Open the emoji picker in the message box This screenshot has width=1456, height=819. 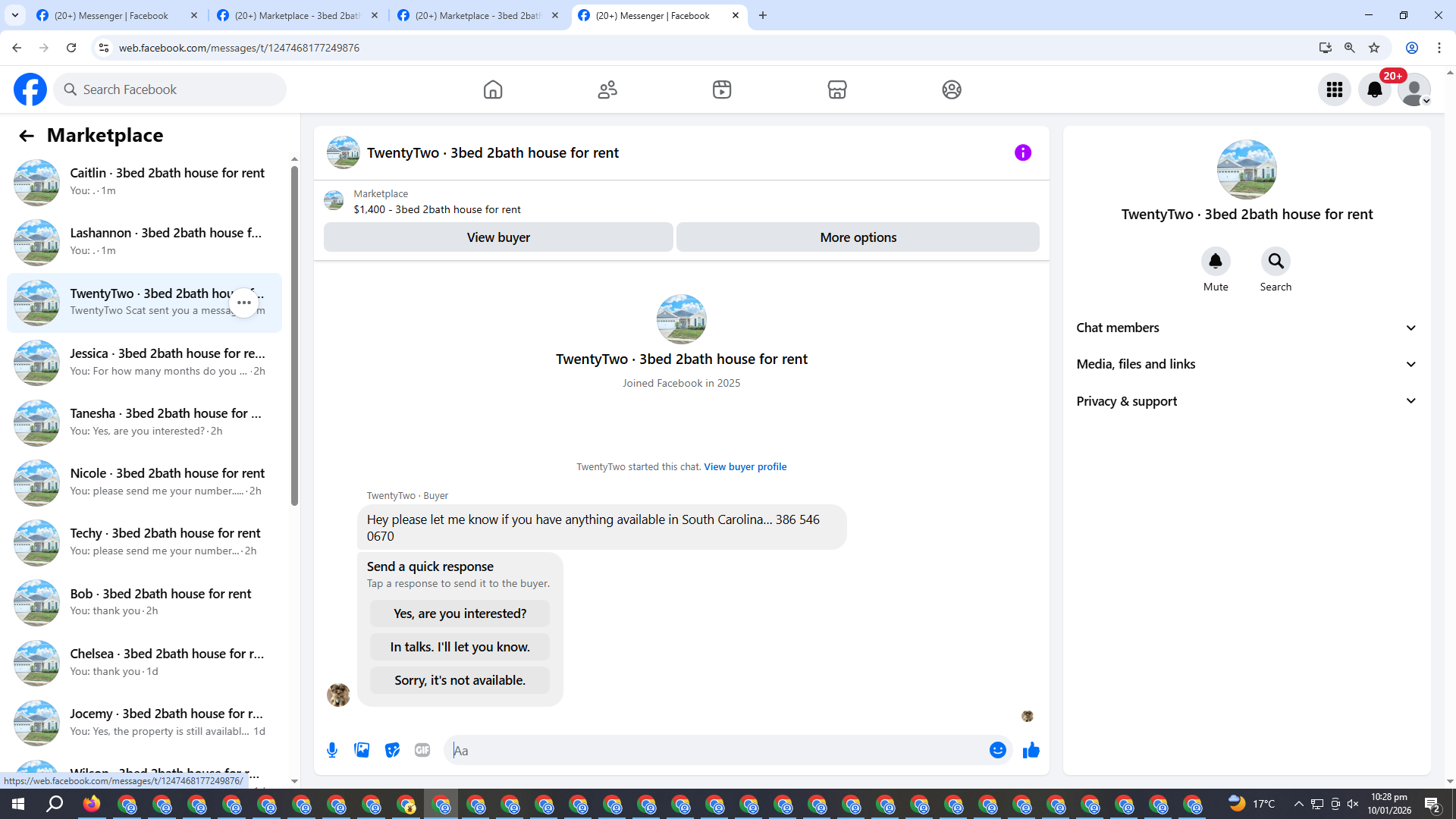click(x=997, y=750)
